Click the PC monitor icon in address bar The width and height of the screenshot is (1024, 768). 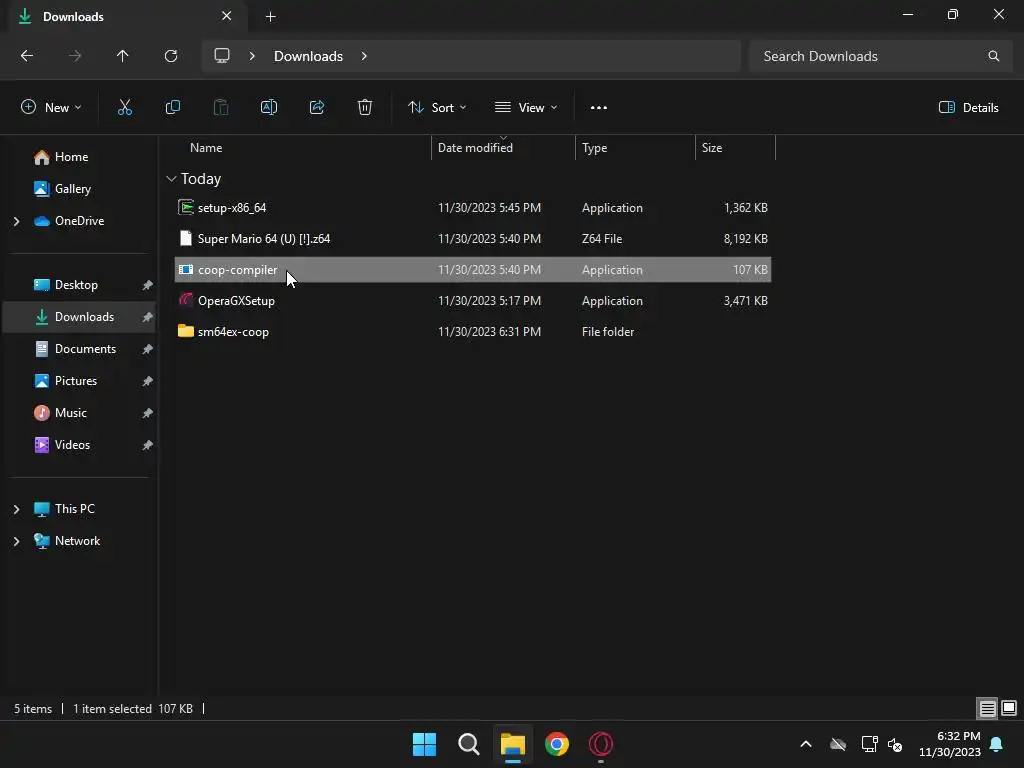point(222,56)
